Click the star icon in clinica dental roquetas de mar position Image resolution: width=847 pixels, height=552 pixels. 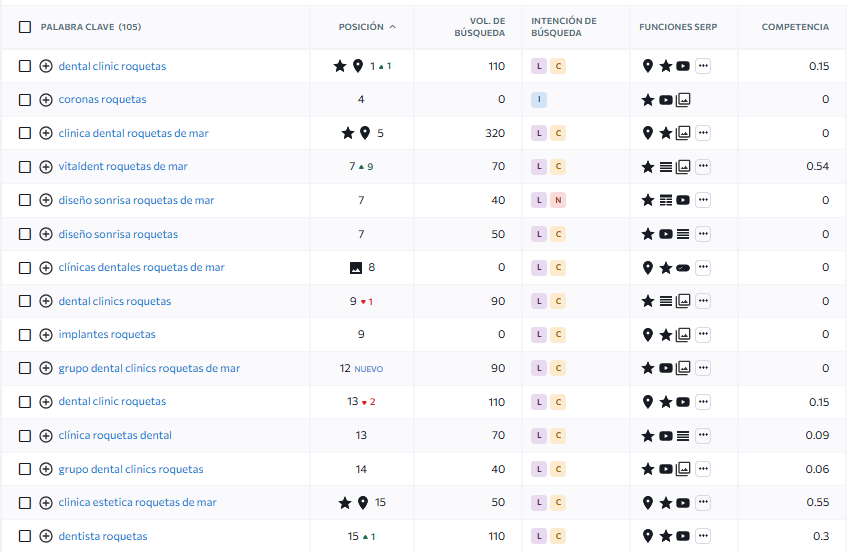348,133
